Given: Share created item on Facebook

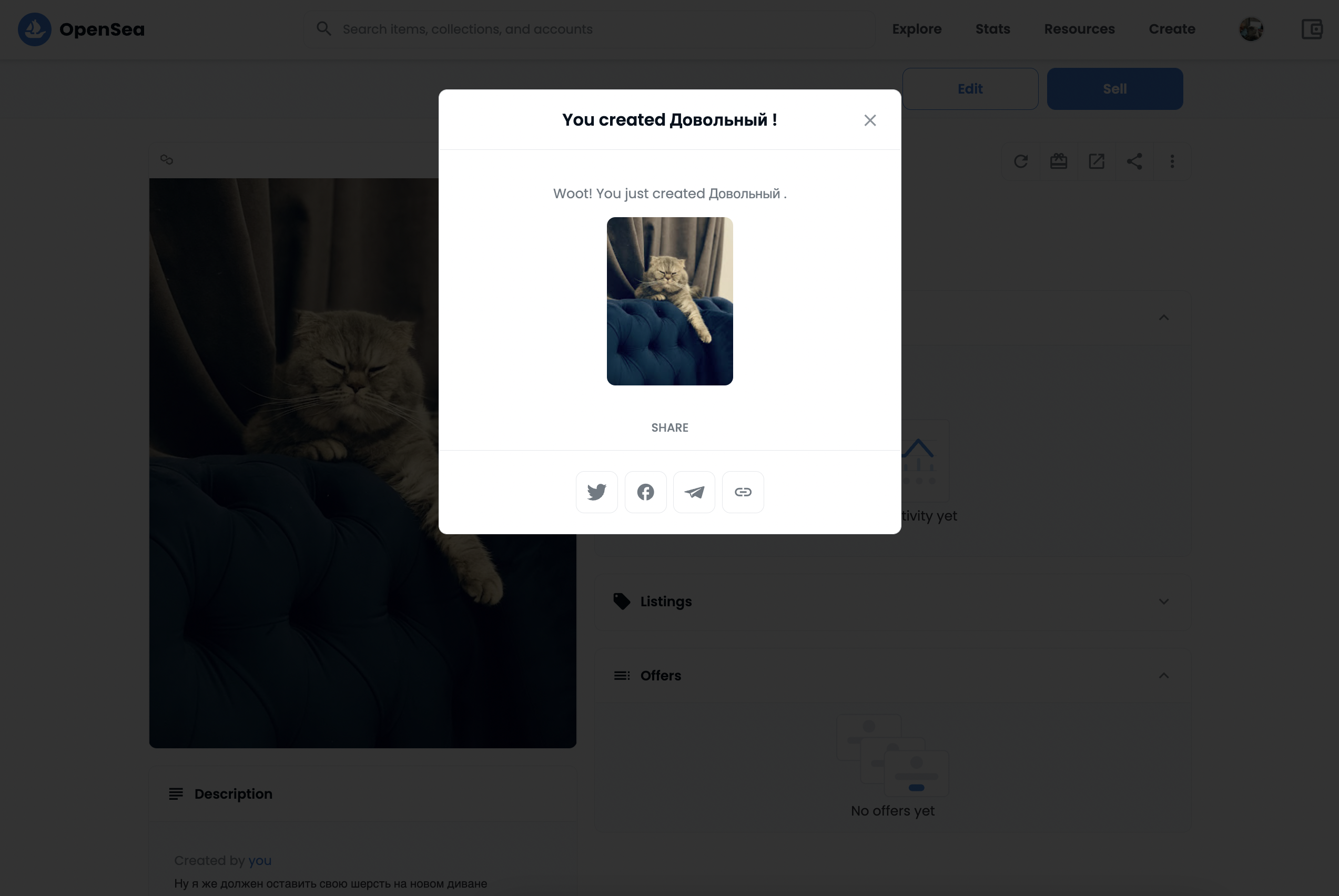Looking at the screenshot, I should [x=645, y=492].
